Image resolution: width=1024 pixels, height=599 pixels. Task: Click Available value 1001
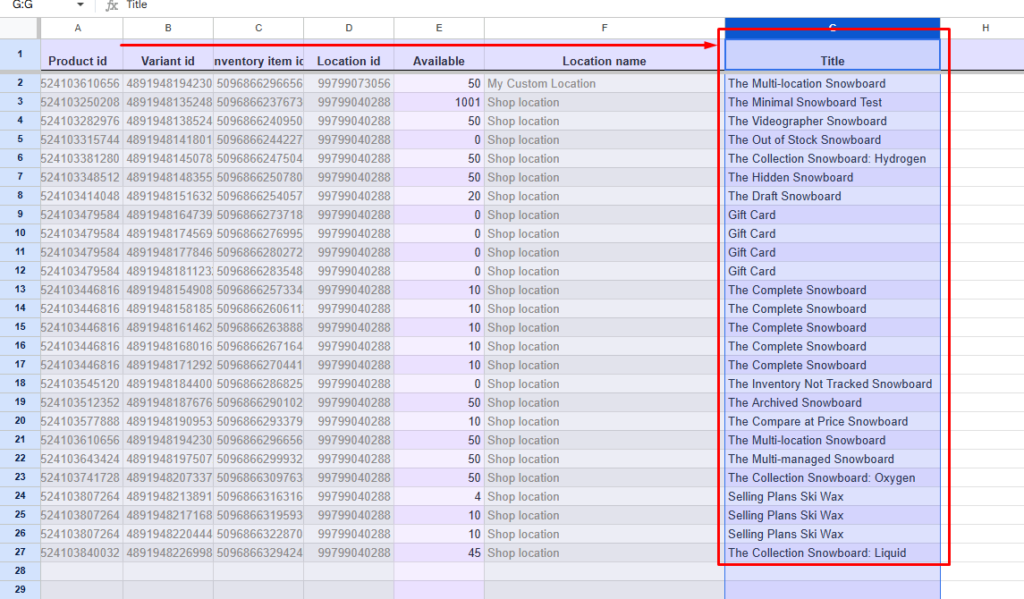[x=439, y=103]
